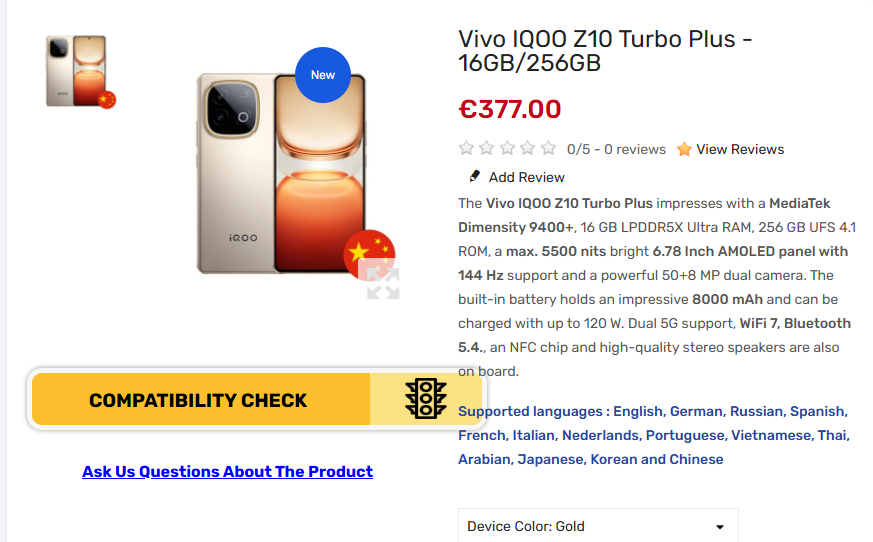This screenshot has width=873, height=542.
Task: Click the main phone product image
Action: tap(280, 175)
